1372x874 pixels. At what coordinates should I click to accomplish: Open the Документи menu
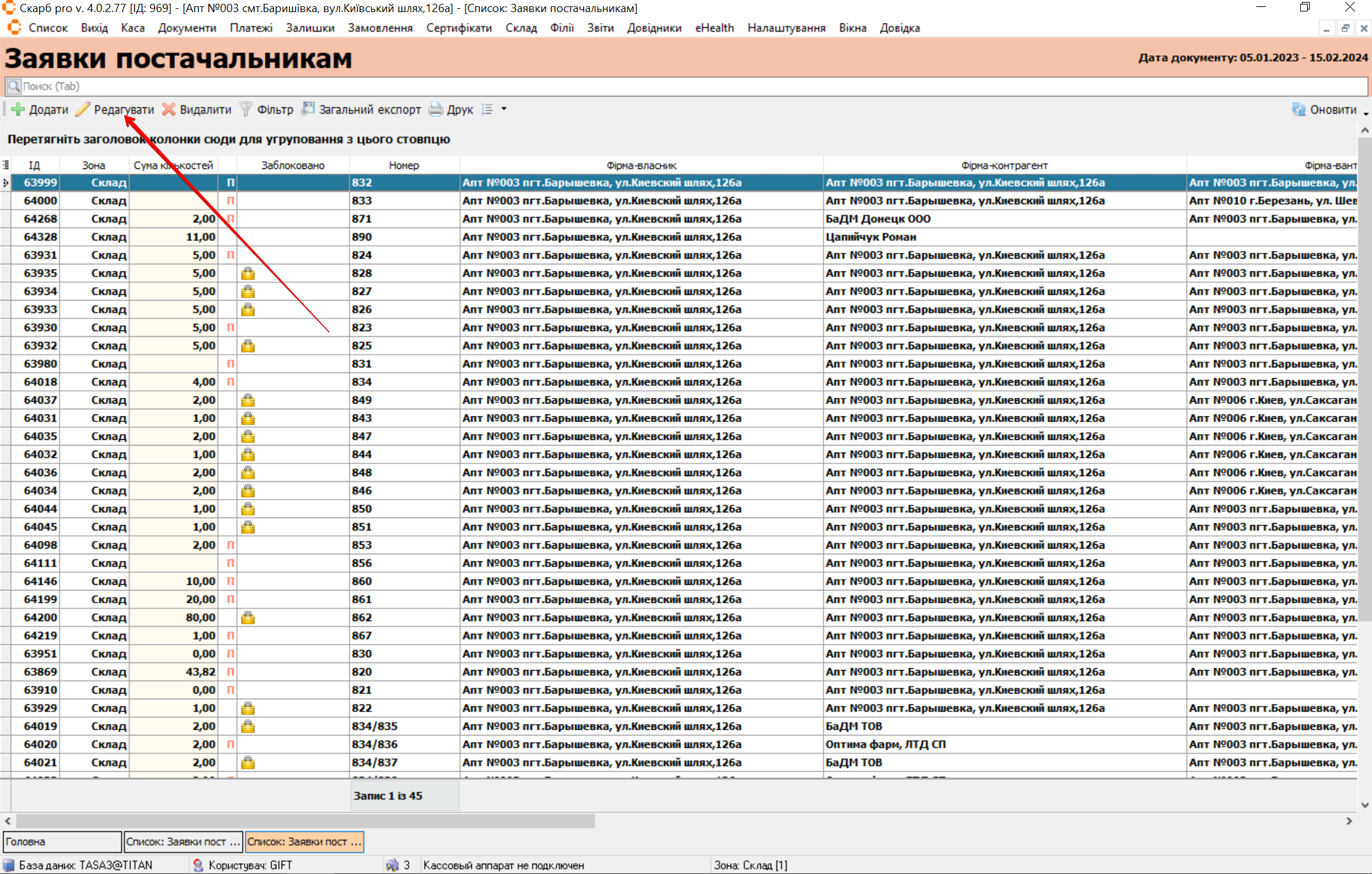coord(187,28)
